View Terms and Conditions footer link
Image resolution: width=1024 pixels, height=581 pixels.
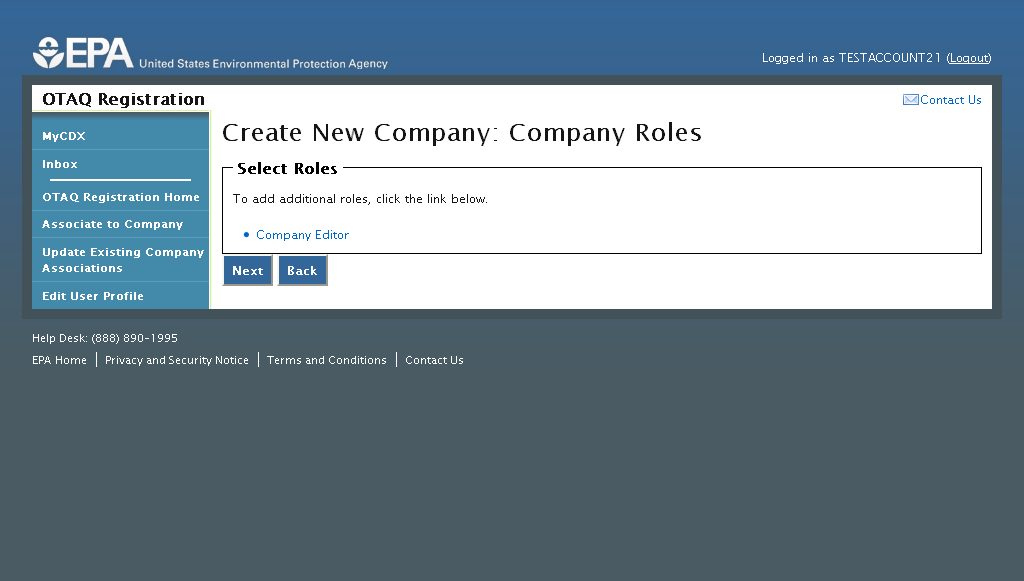pyautogui.click(x=326, y=360)
